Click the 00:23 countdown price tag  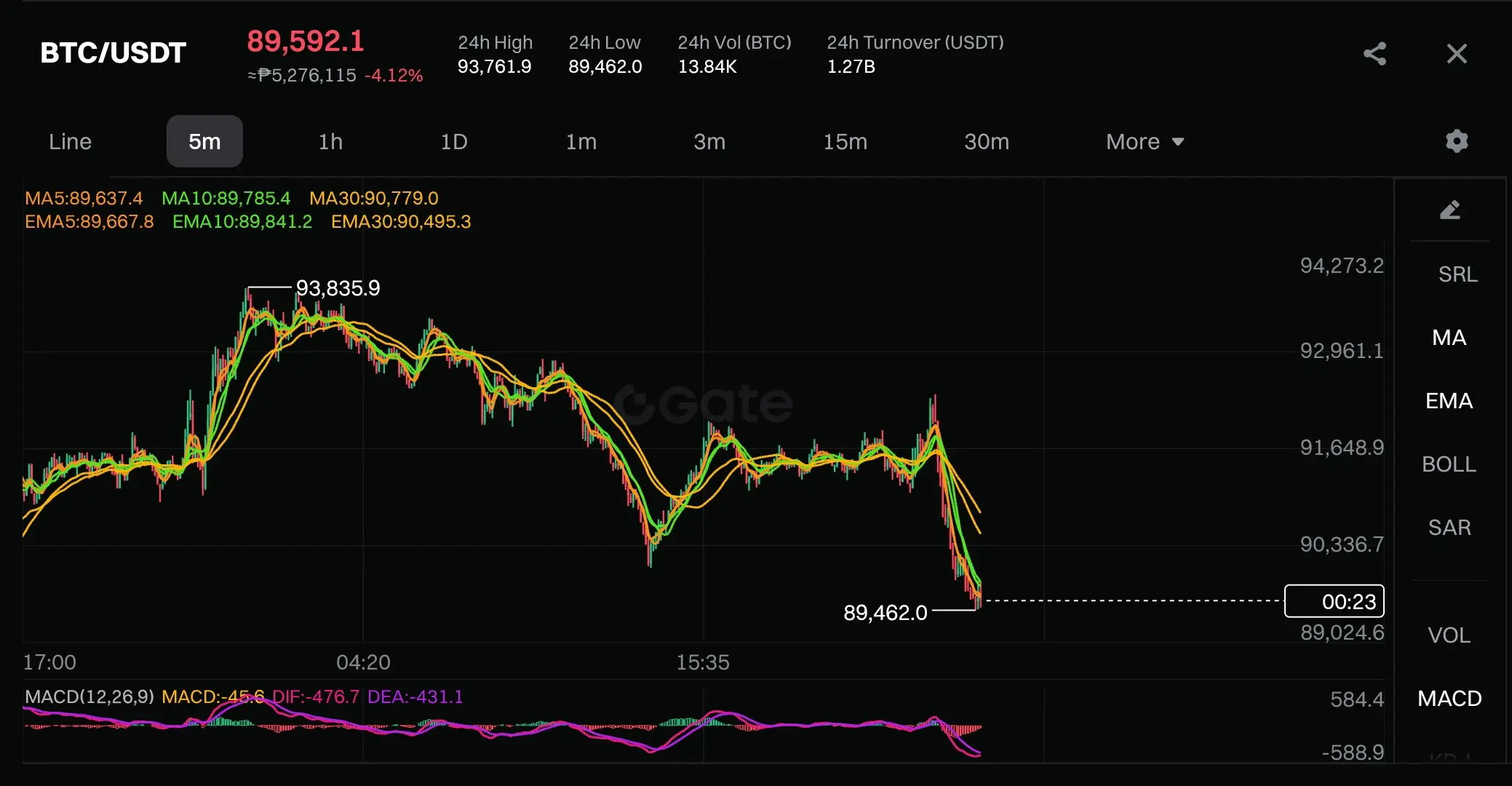click(1334, 601)
